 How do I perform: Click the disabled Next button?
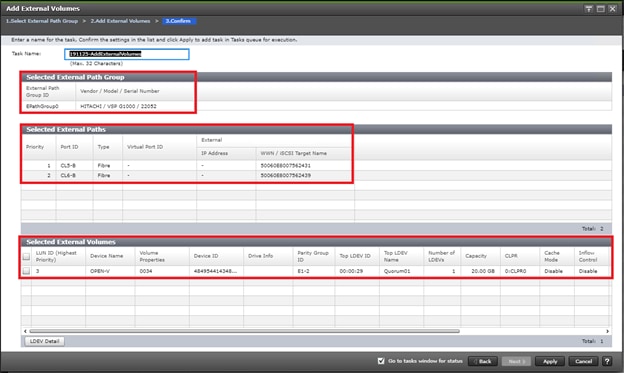pyautogui.click(x=516, y=361)
